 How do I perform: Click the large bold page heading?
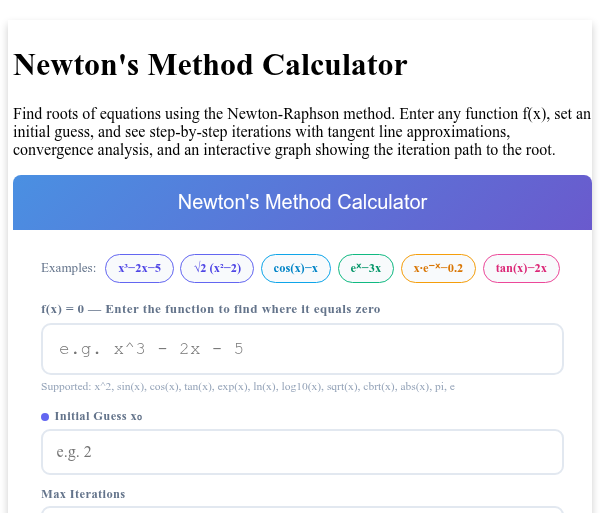210,65
